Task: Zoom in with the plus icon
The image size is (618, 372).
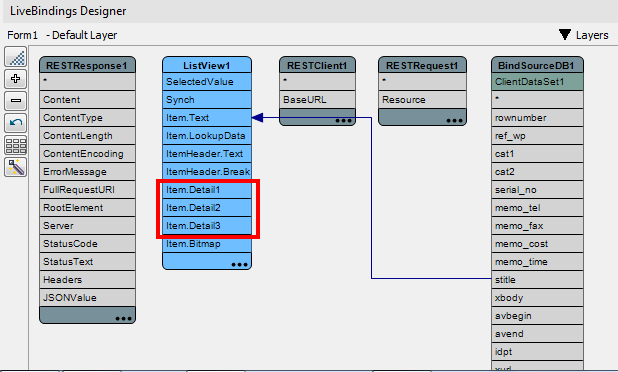Action: 16,79
